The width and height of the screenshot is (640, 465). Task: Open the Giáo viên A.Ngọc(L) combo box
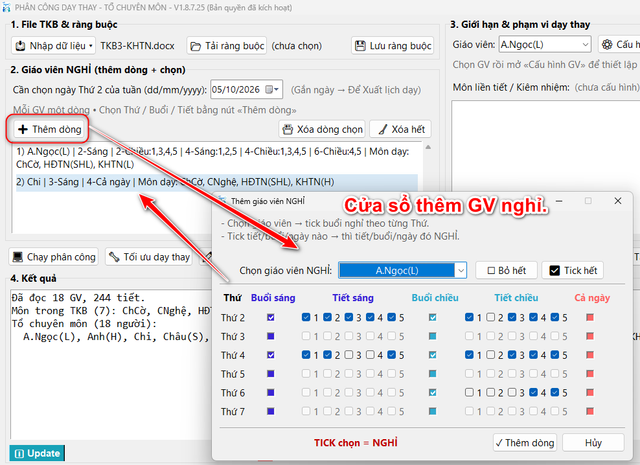(x=544, y=44)
